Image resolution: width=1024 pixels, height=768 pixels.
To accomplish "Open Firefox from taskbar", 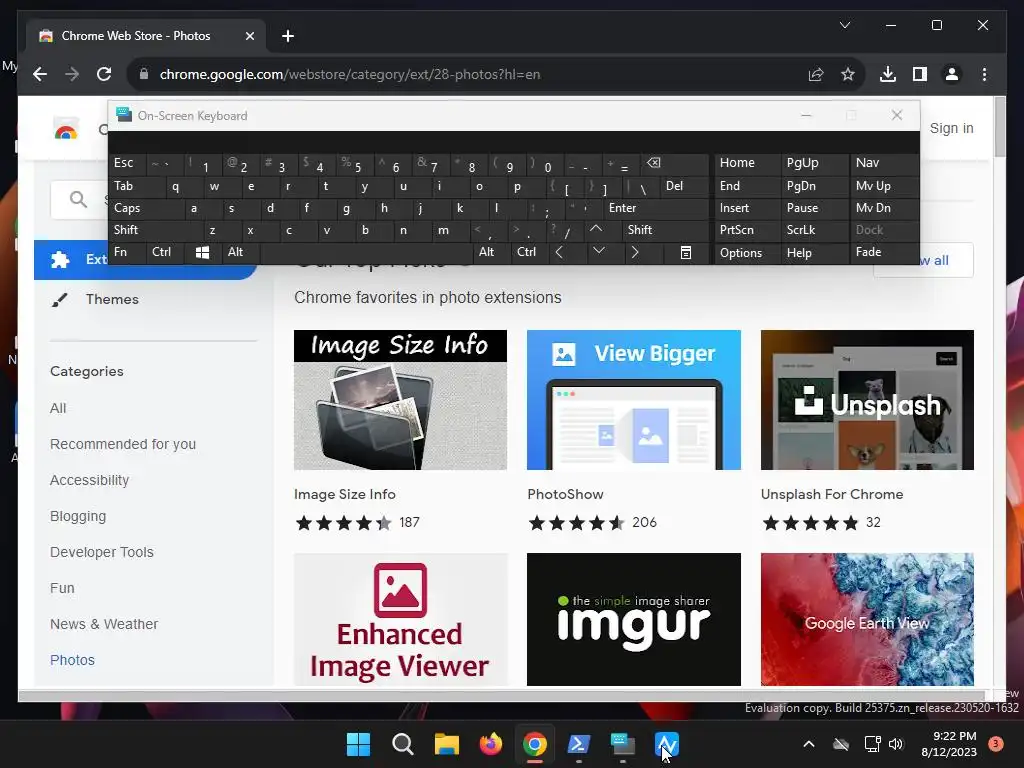I will click(490, 744).
